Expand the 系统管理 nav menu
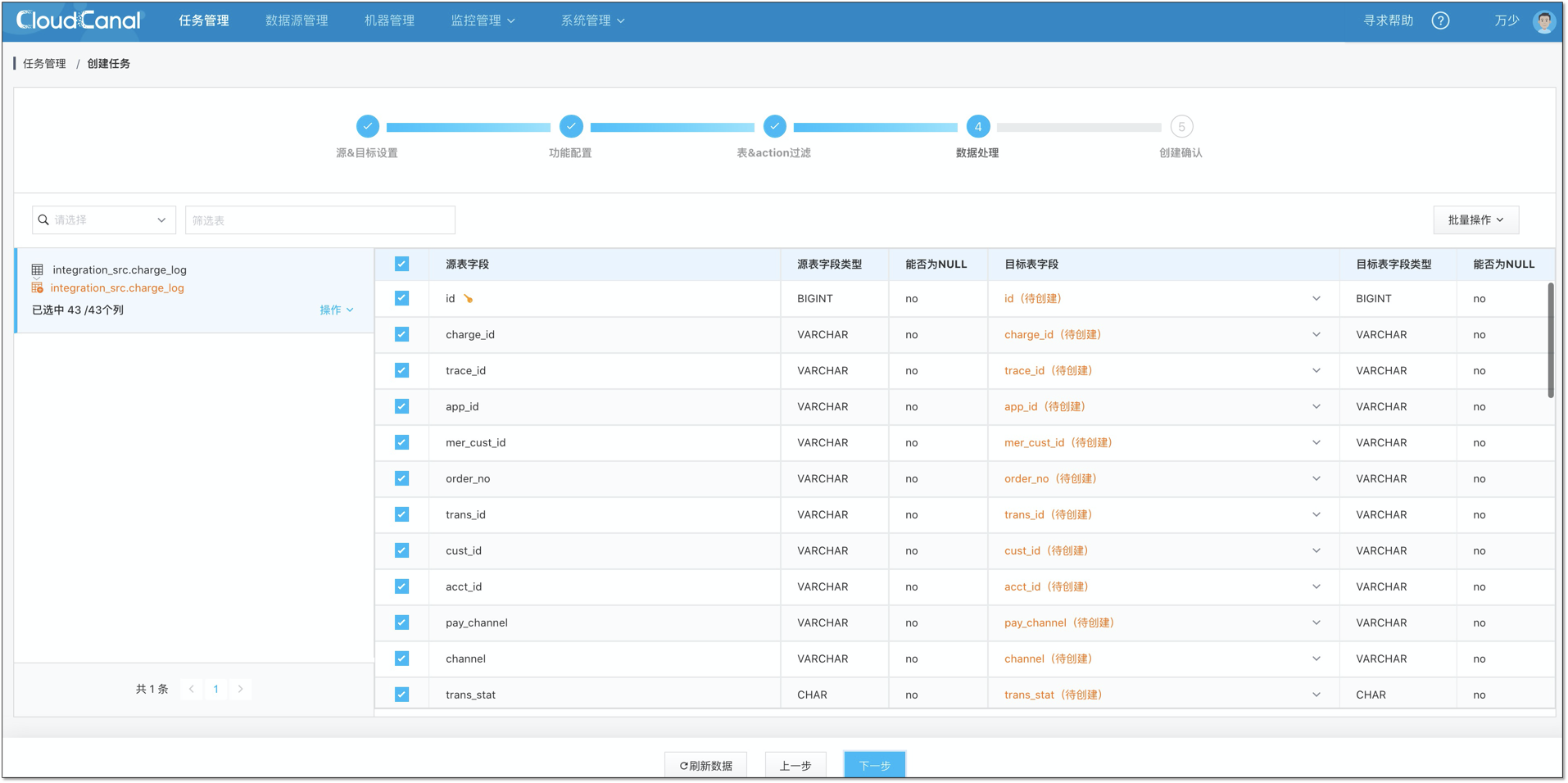The width and height of the screenshot is (1568, 783). coord(592,20)
